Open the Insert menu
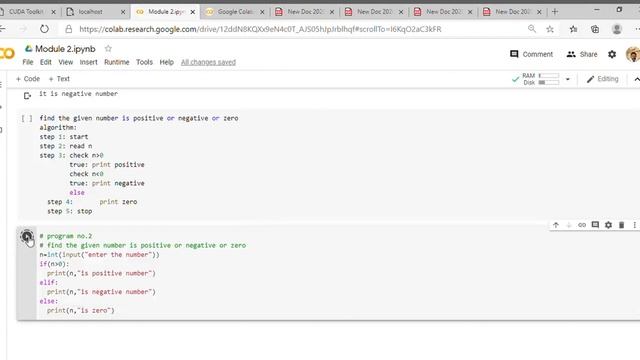 (x=89, y=62)
